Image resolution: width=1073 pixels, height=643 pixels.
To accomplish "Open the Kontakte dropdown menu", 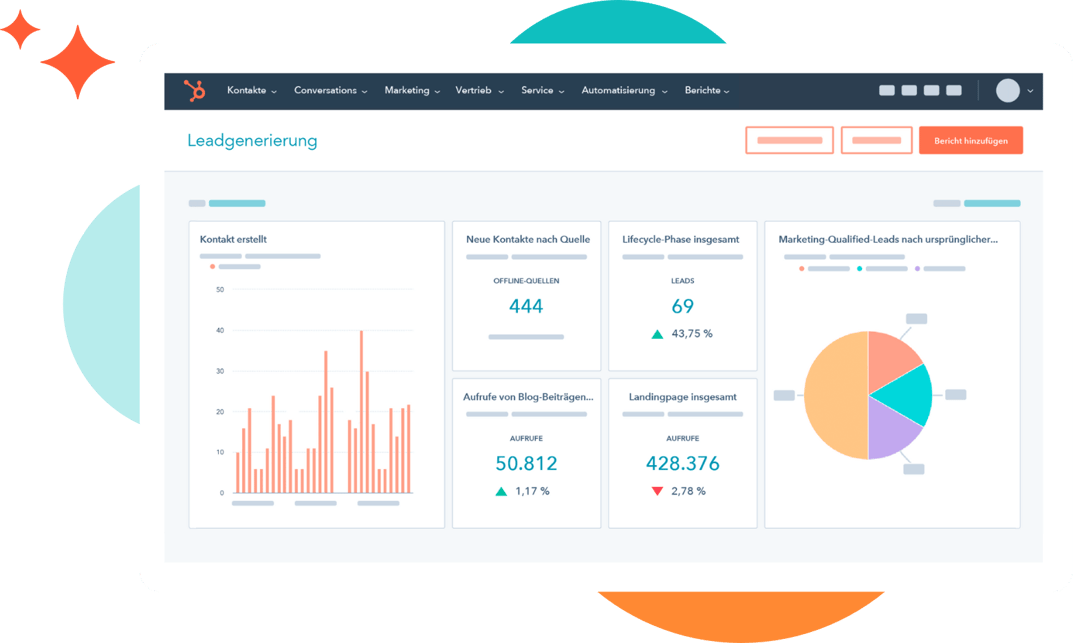I will pyautogui.click(x=251, y=91).
